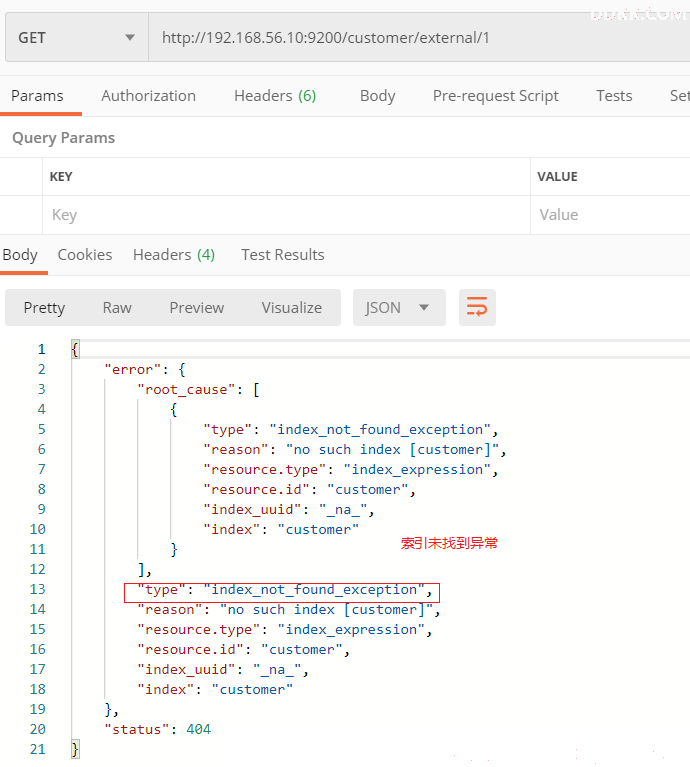Switch response view to Raw

click(x=117, y=308)
